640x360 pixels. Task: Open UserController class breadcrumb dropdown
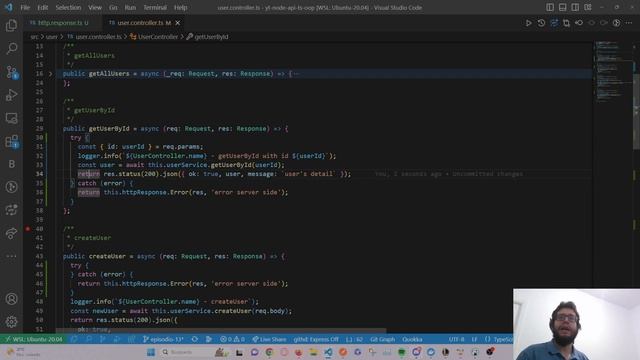(154, 37)
